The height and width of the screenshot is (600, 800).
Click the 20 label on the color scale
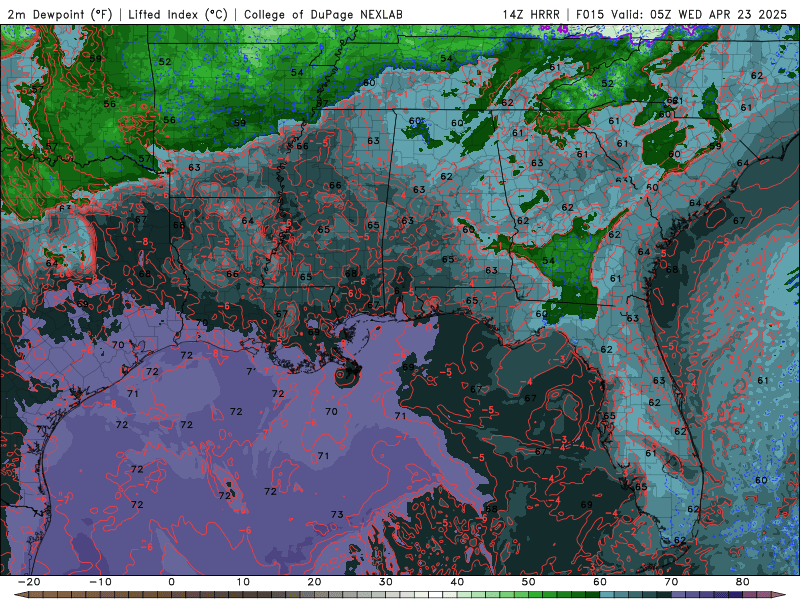tap(314, 582)
